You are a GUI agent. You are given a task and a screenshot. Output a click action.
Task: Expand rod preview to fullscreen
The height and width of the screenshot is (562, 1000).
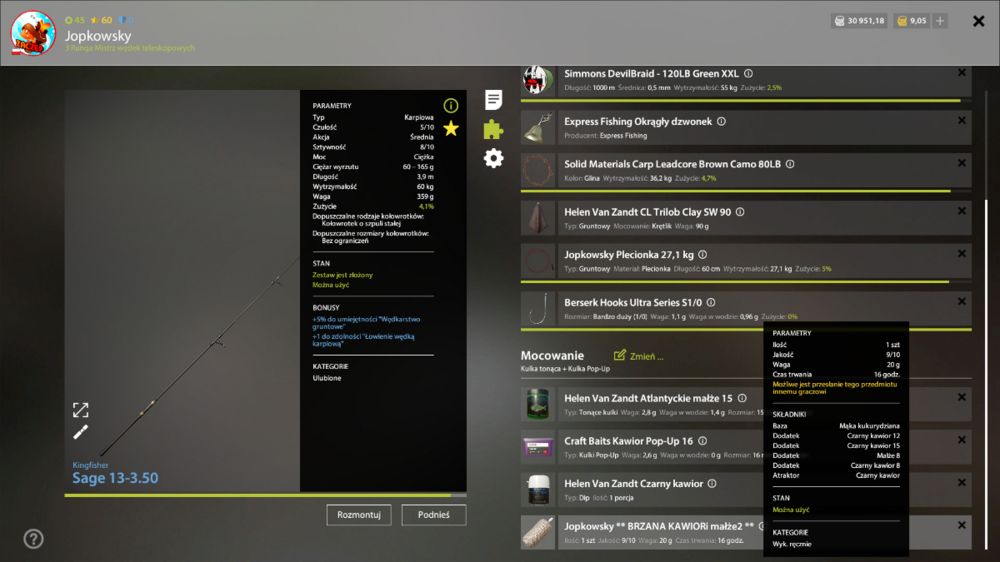click(x=81, y=410)
